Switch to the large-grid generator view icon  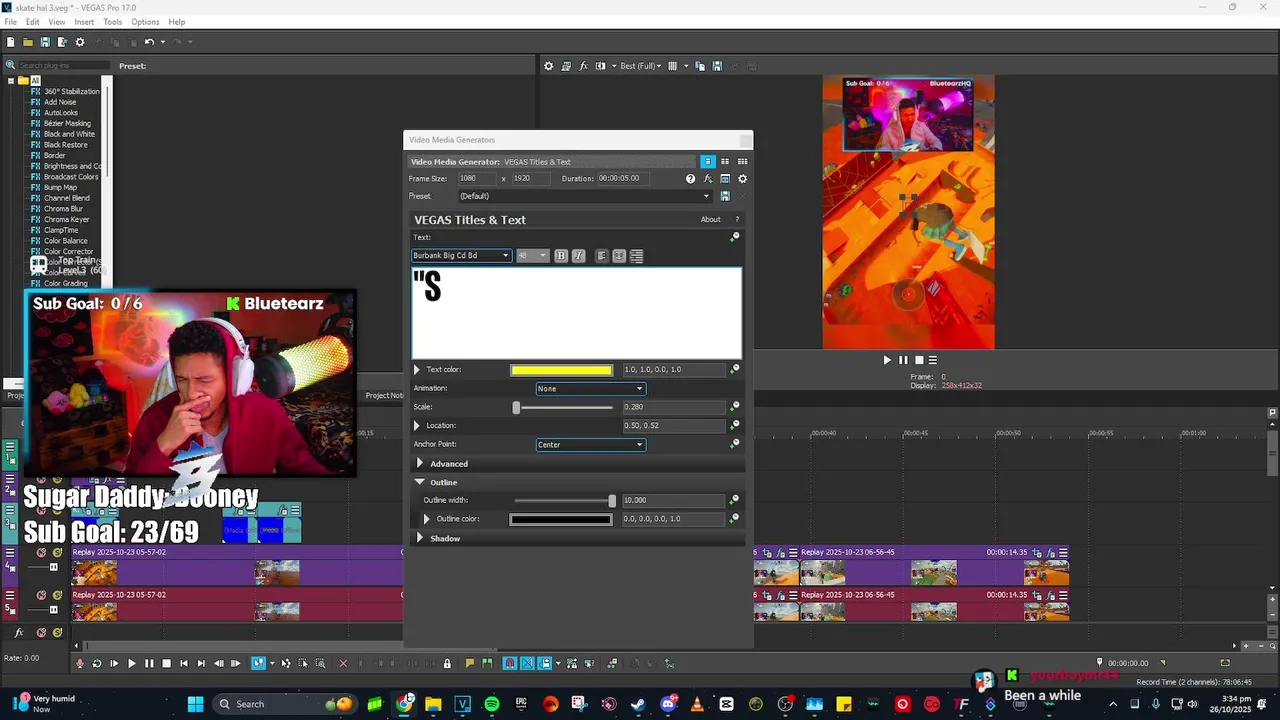point(742,161)
